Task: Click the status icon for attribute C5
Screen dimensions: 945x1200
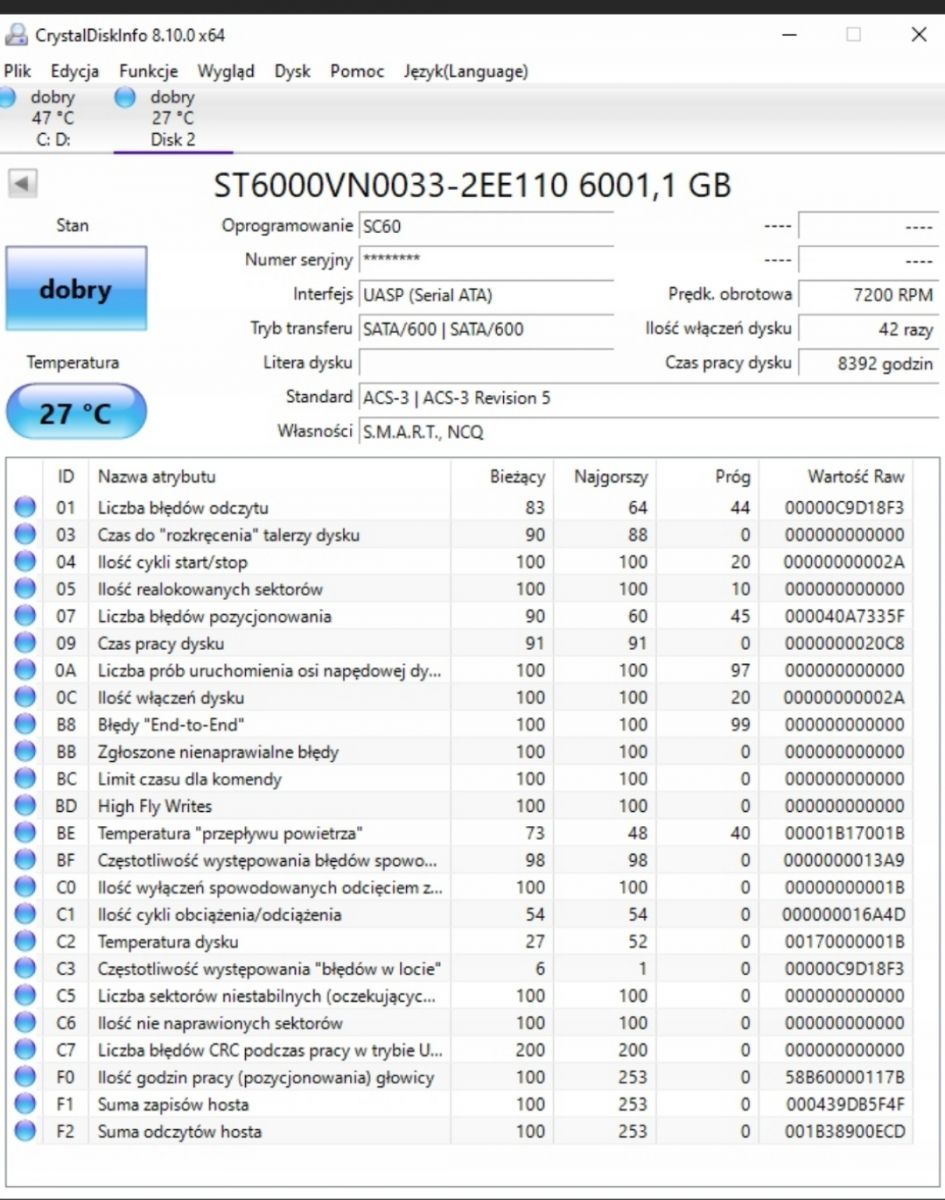Action: point(24,996)
